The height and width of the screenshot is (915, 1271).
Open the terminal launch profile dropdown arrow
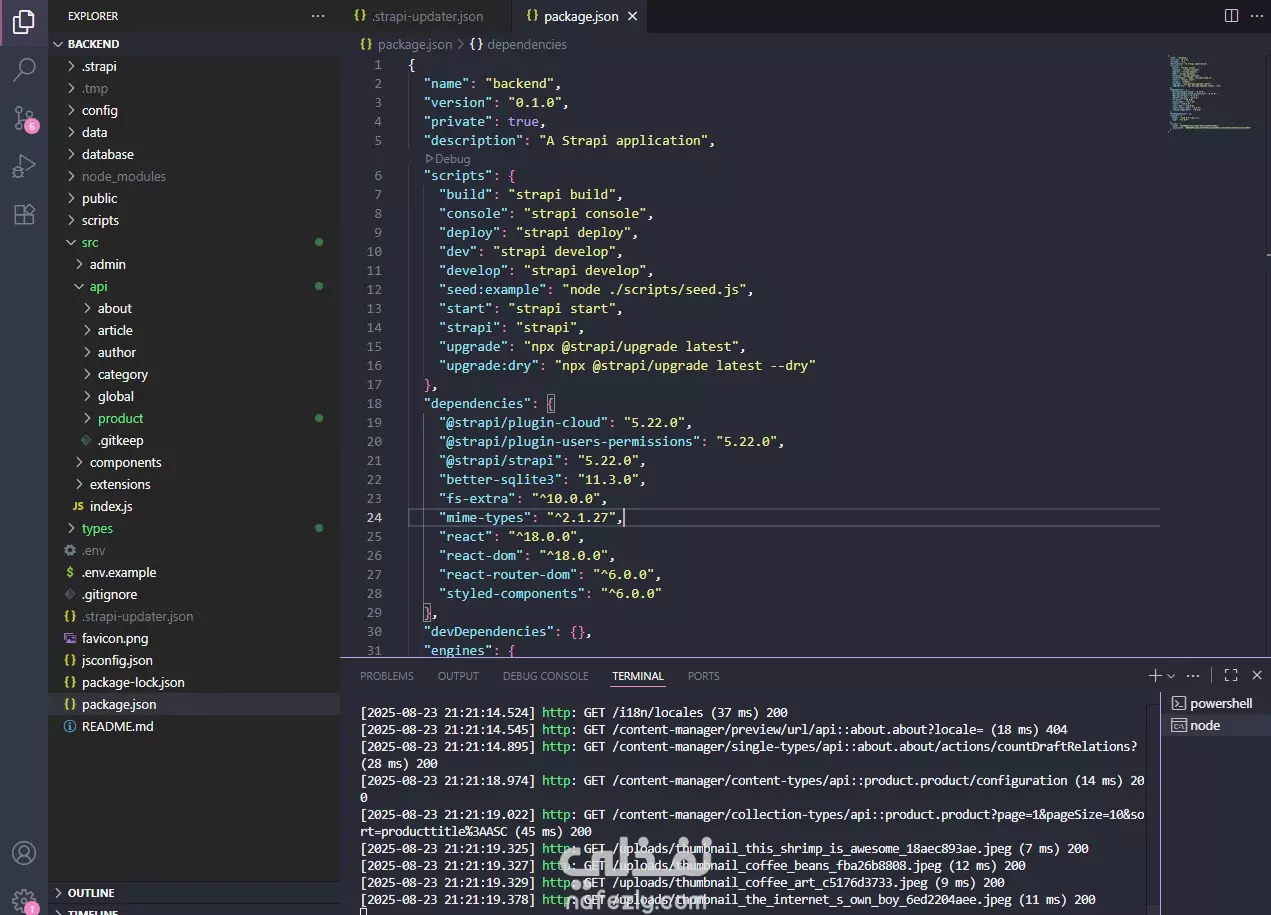pyautogui.click(x=1171, y=676)
